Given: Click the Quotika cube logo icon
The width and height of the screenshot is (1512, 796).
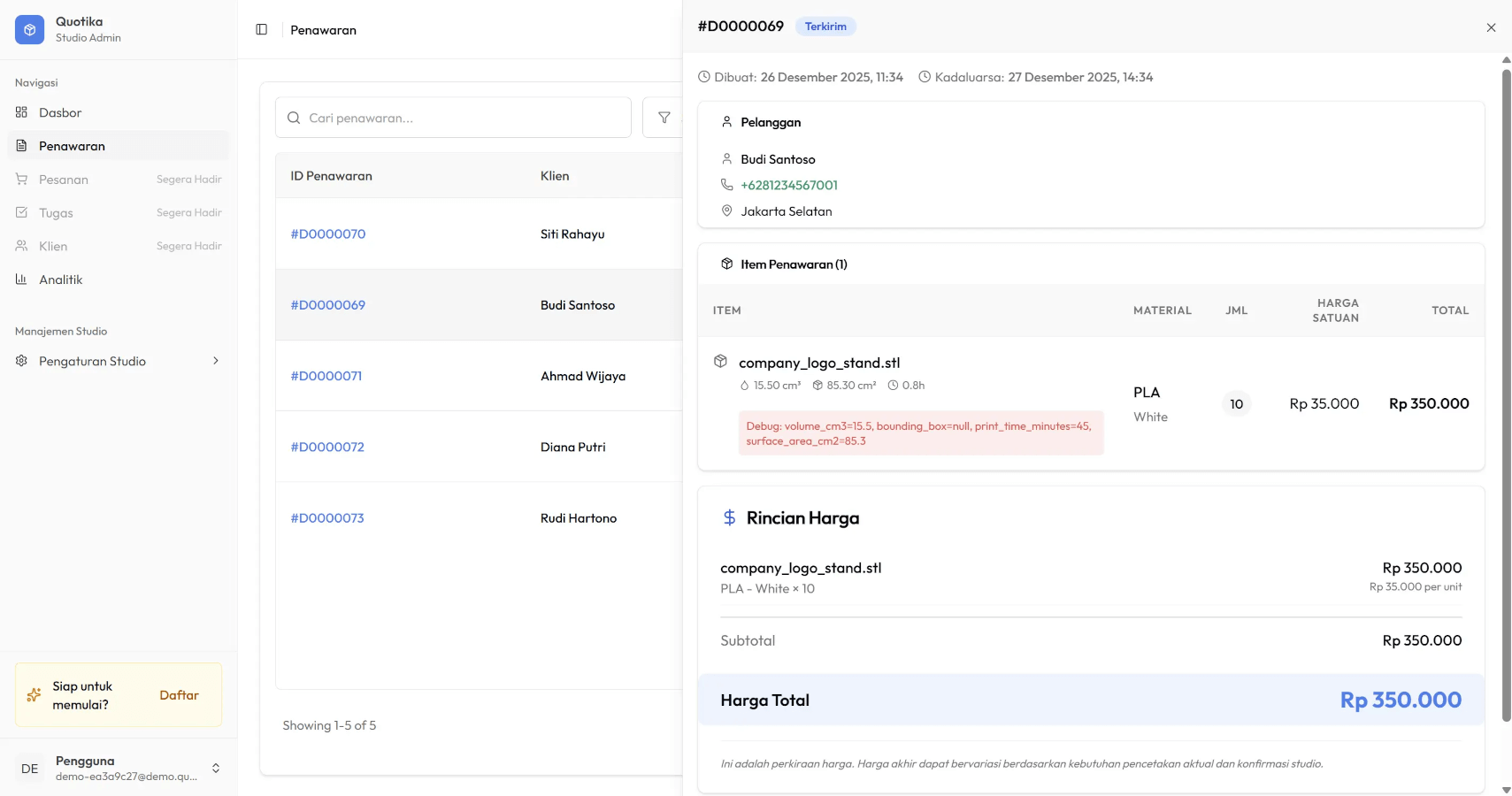Looking at the screenshot, I should pyautogui.click(x=29, y=29).
